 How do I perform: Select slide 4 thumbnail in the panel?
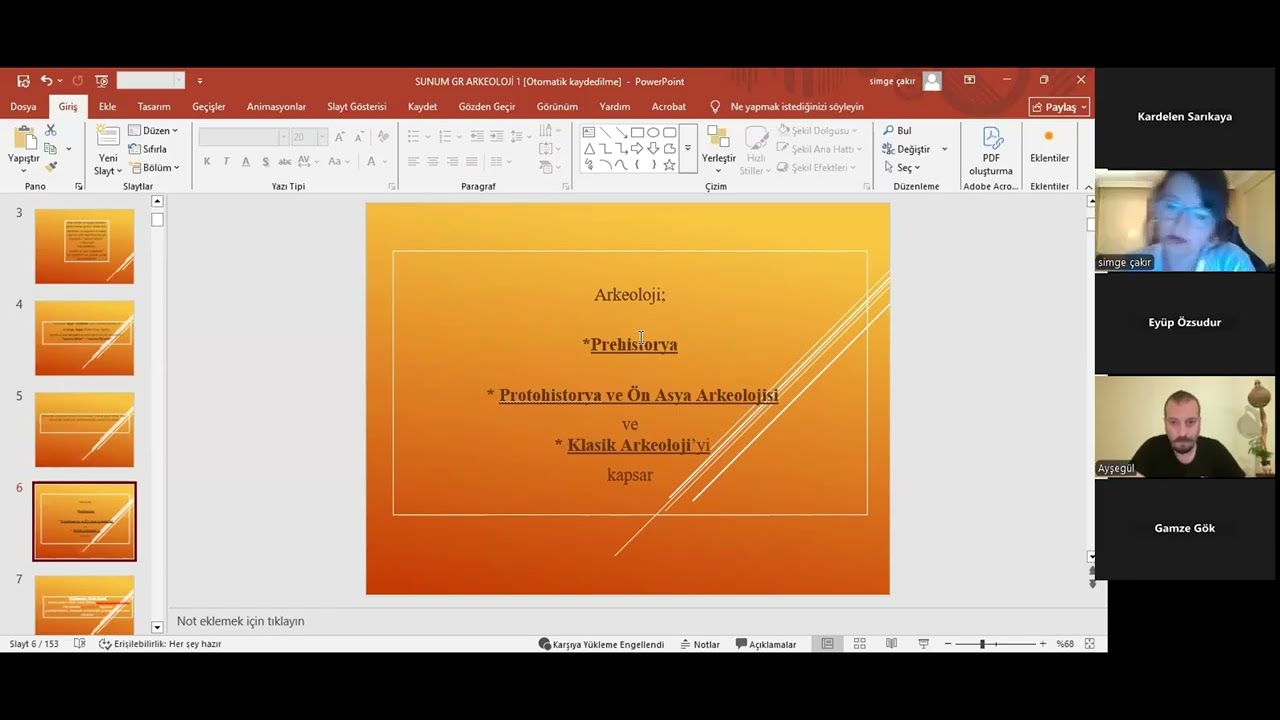[x=84, y=338]
